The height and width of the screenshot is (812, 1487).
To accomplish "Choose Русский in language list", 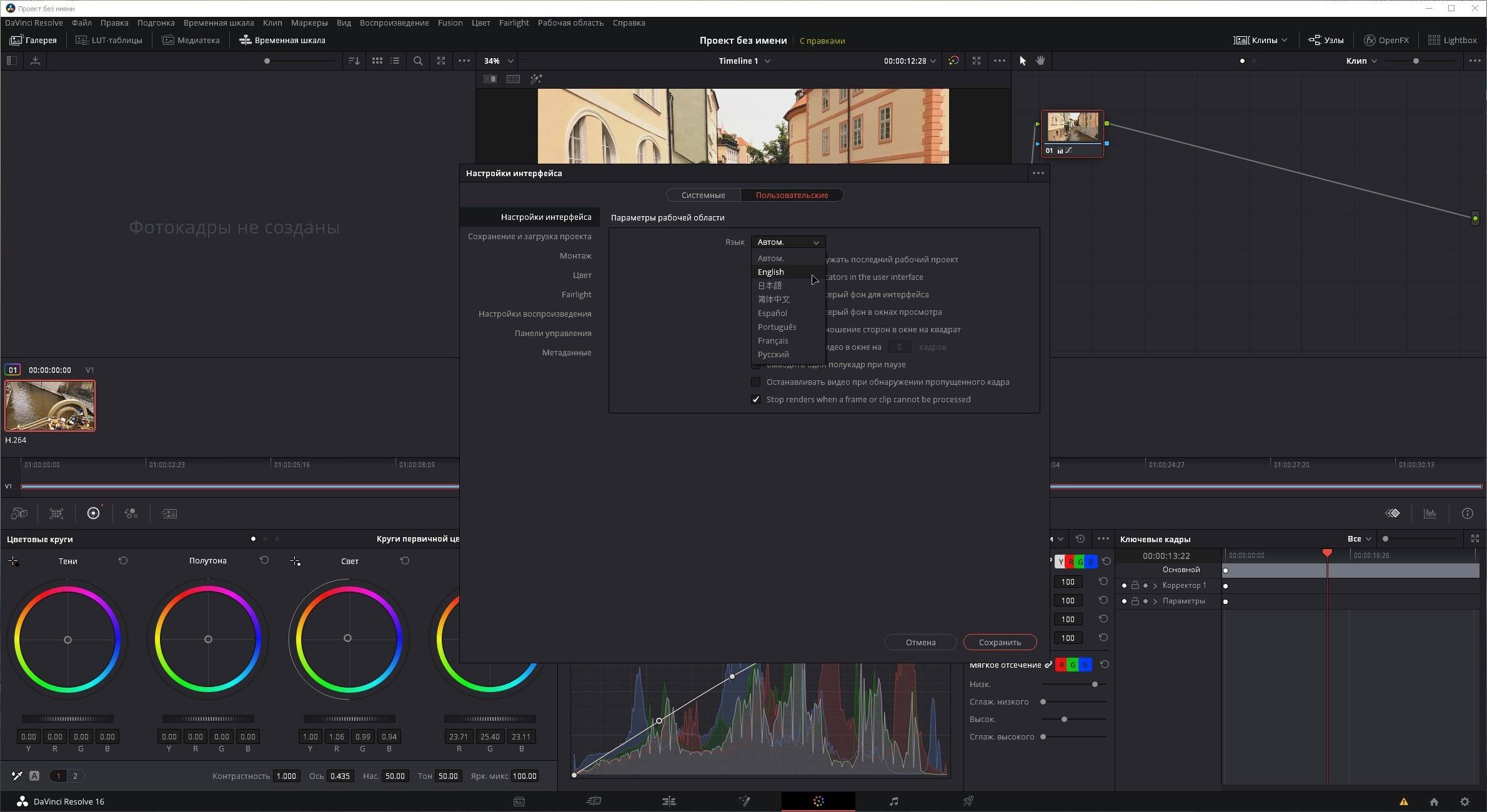I will point(788,354).
